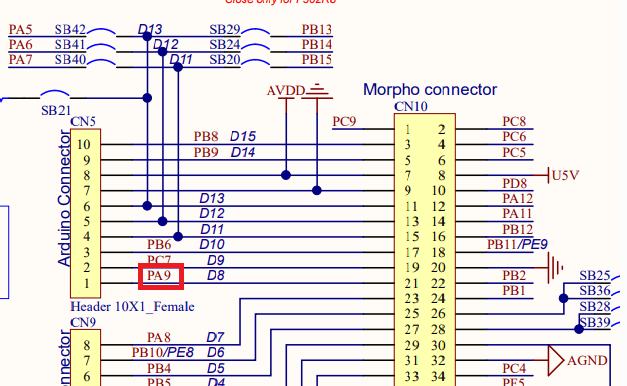Select the PC7 net label

coord(159,260)
